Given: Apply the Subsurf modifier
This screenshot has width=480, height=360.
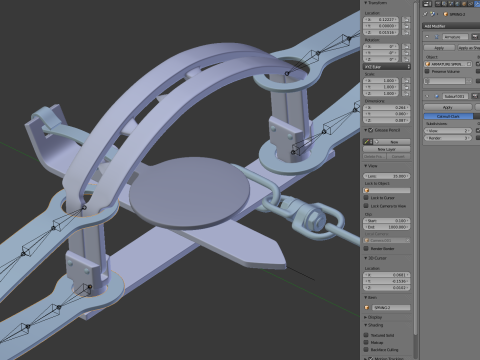Looking at the screenshot, I should click(x=448, y=107).
